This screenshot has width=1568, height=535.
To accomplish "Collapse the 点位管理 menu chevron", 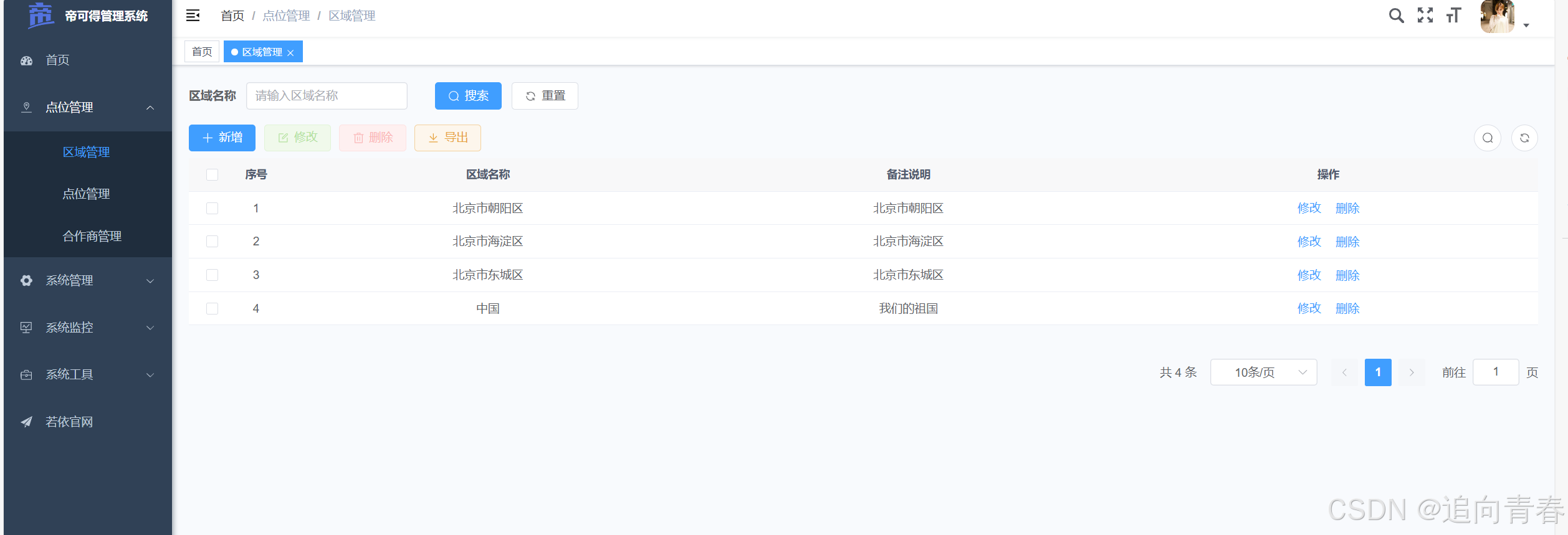I will pyautogui.click(x=150, y=108).
